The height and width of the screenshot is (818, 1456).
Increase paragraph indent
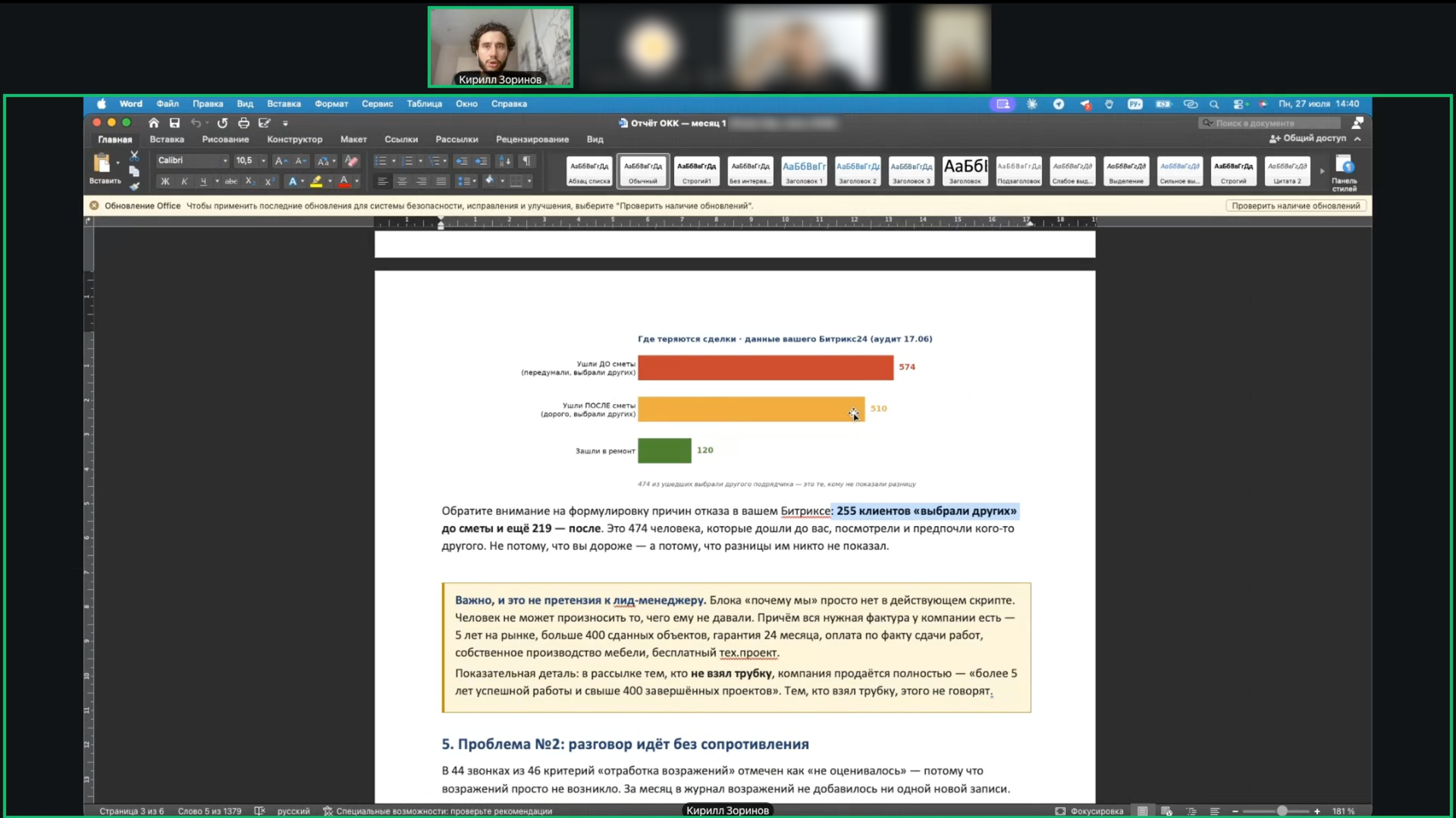[x=481, y=161]
